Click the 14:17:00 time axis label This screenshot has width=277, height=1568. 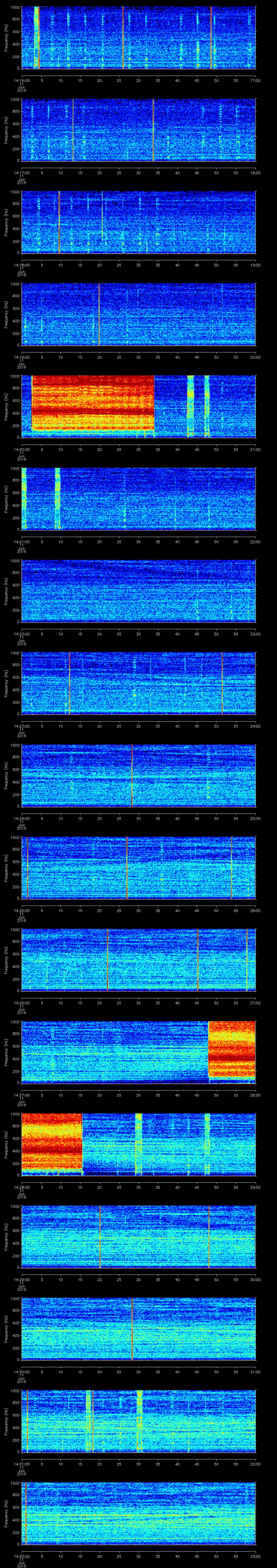(x=21, y=173)
